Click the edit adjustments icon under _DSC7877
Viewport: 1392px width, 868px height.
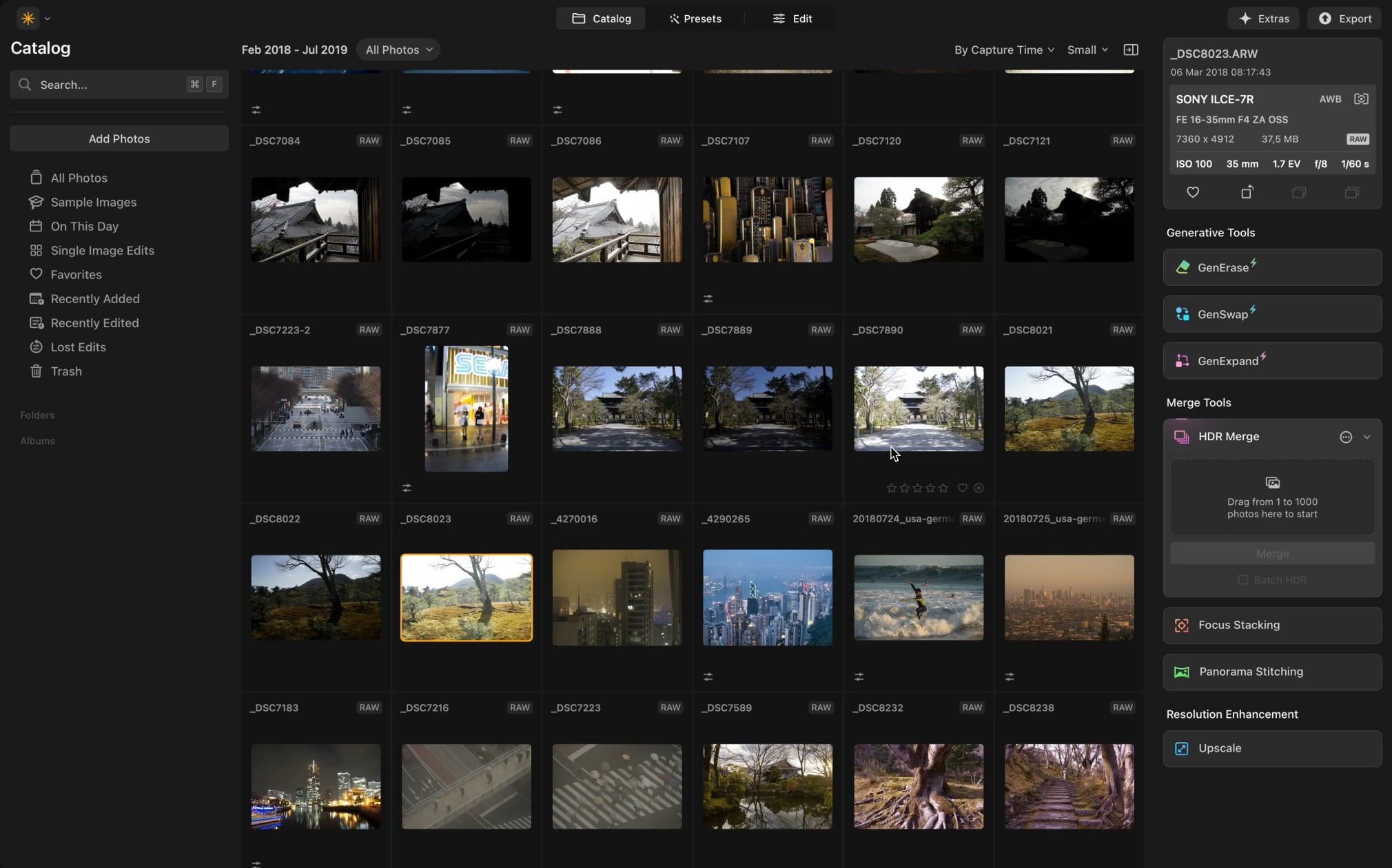pyautogui.click(x=407, y=488)
